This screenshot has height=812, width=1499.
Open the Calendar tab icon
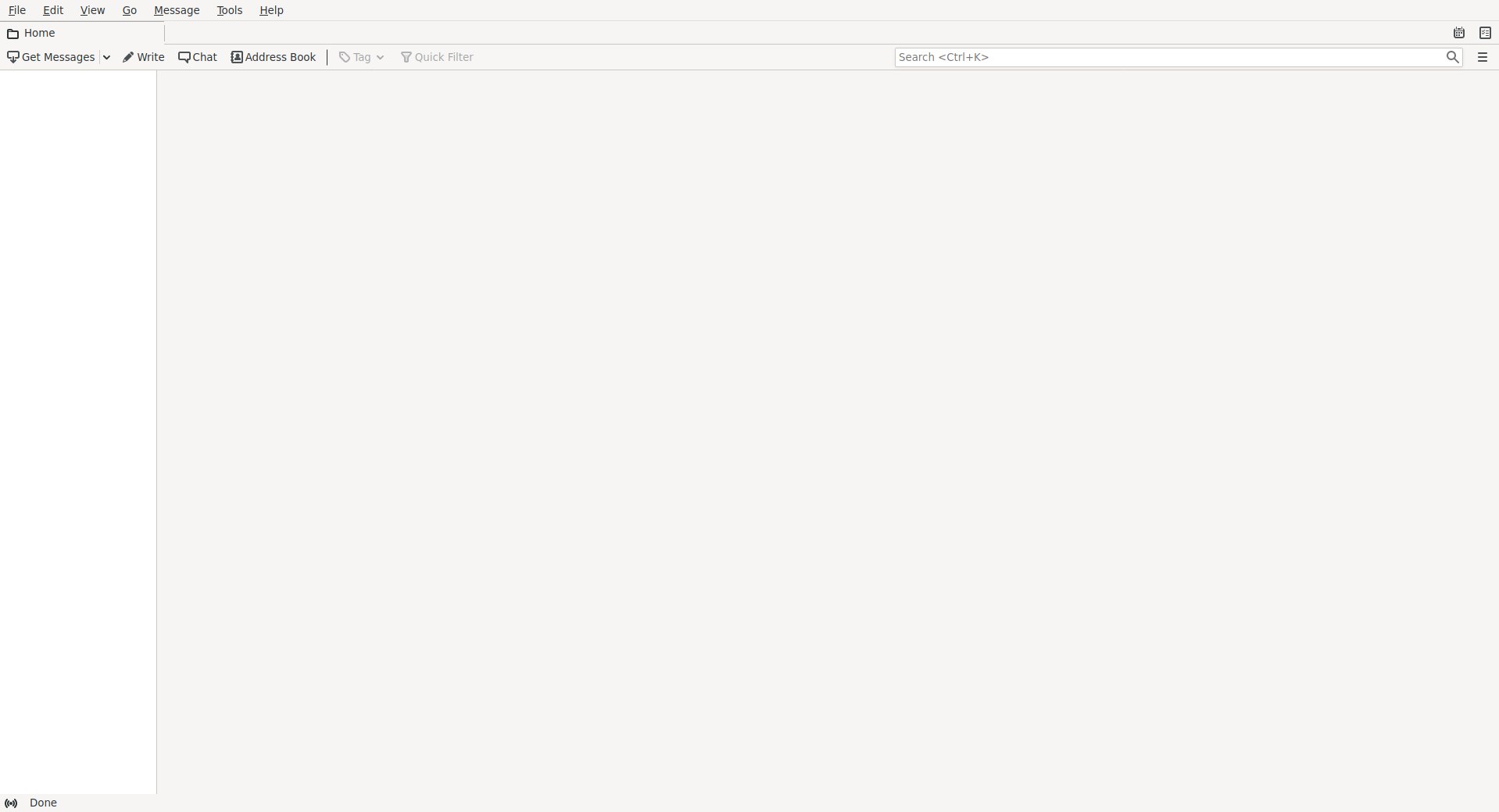pos(1458,33)
